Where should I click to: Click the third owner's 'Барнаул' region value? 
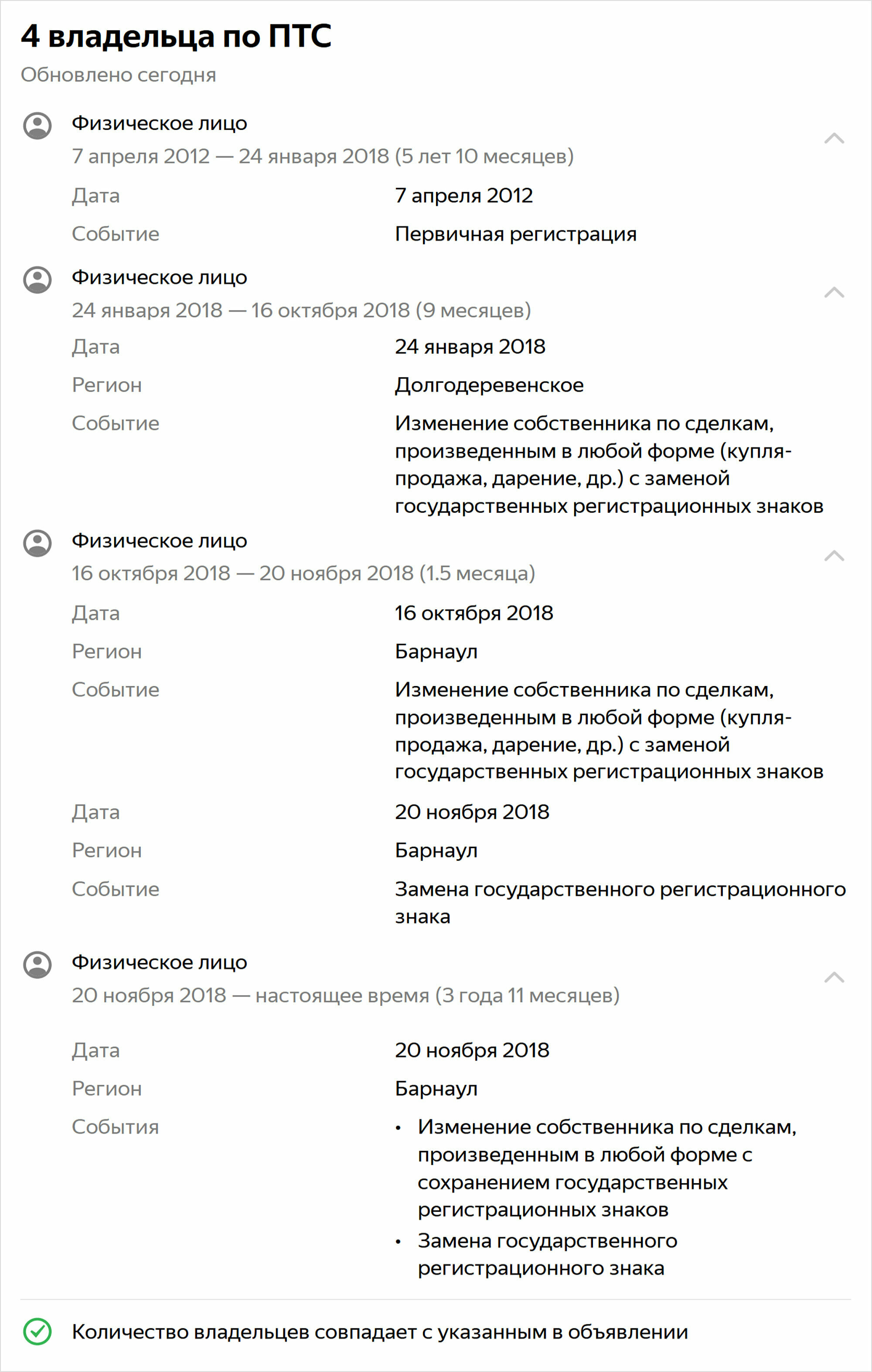pyautogui.click(x=436, y=651)
